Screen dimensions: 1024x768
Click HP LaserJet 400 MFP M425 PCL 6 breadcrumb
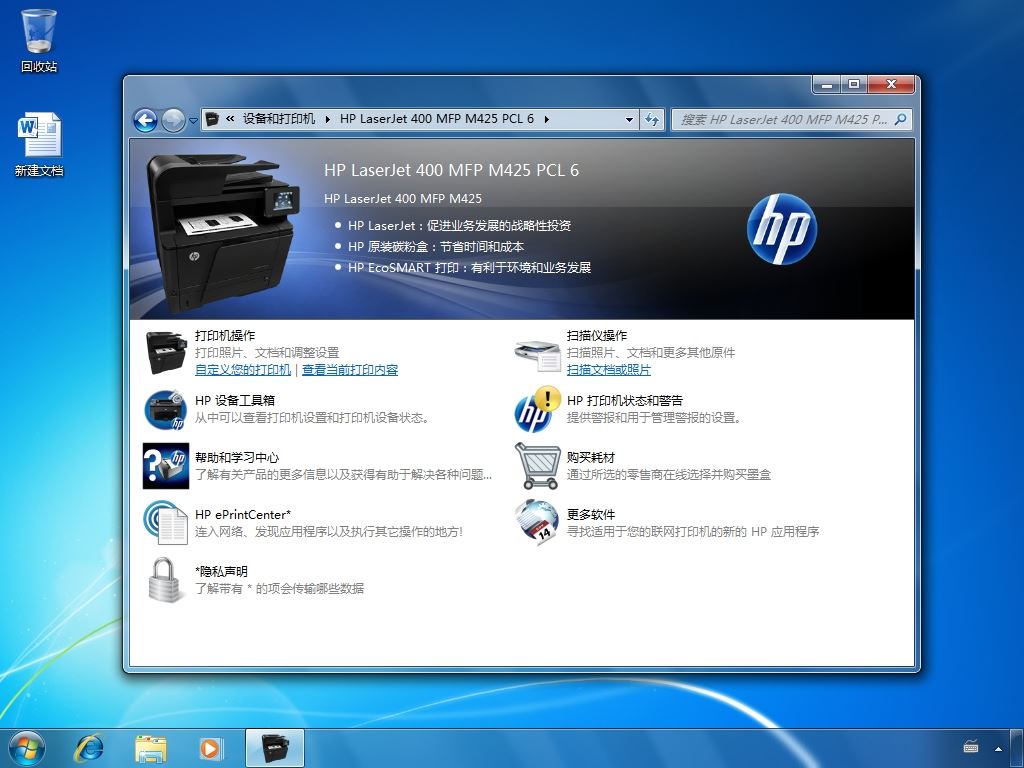coord(436,119)
